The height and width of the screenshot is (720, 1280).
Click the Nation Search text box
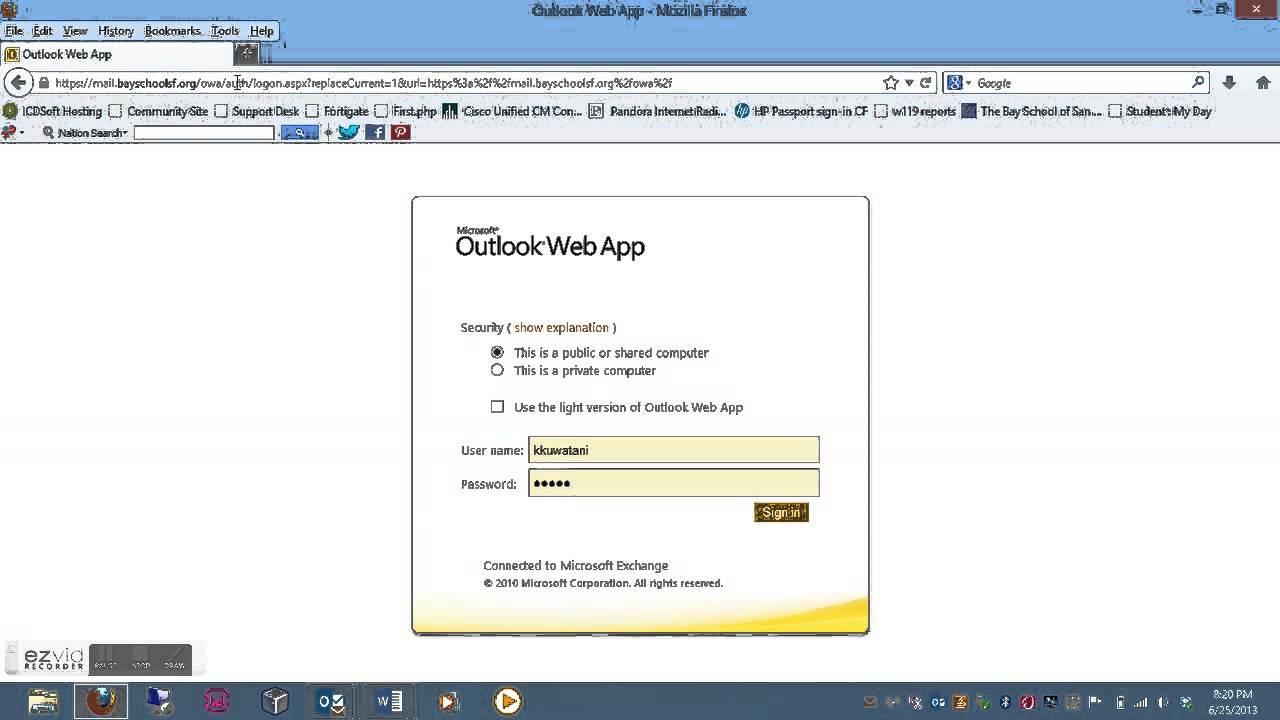(x=204, y=132)
